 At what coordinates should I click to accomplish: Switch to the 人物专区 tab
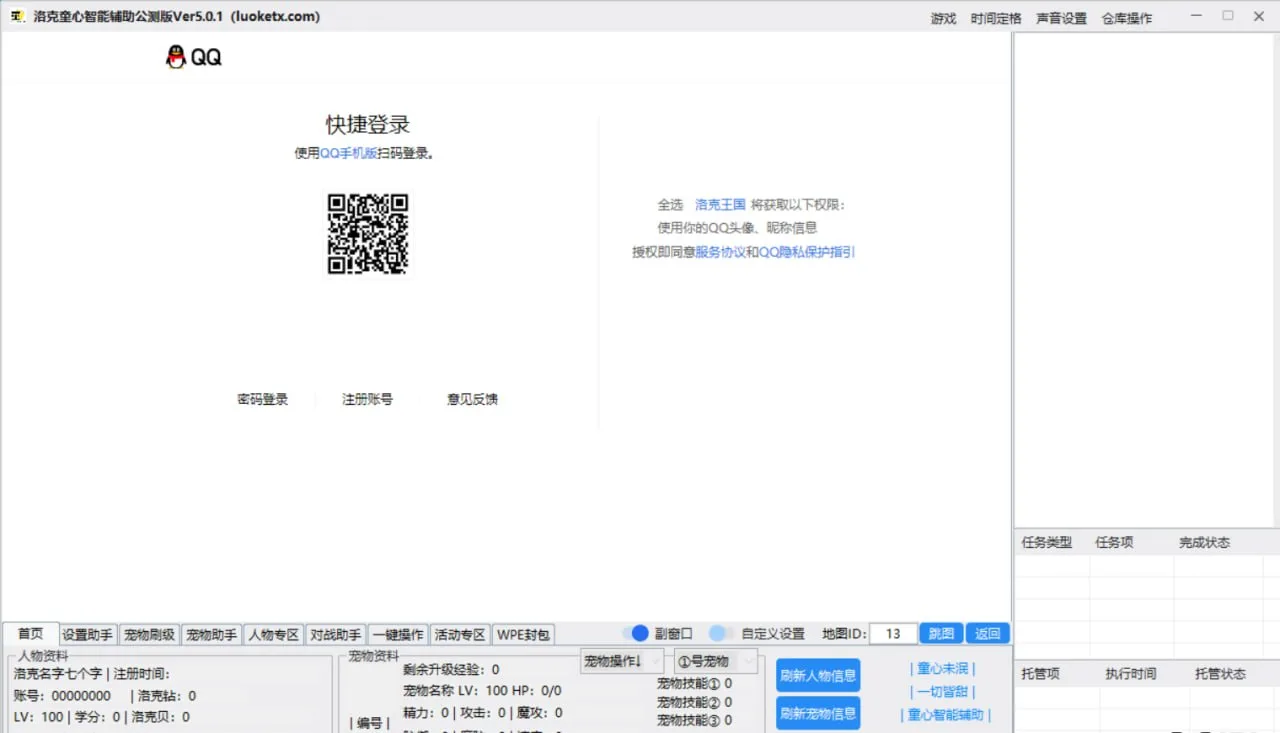coord(273,634)
